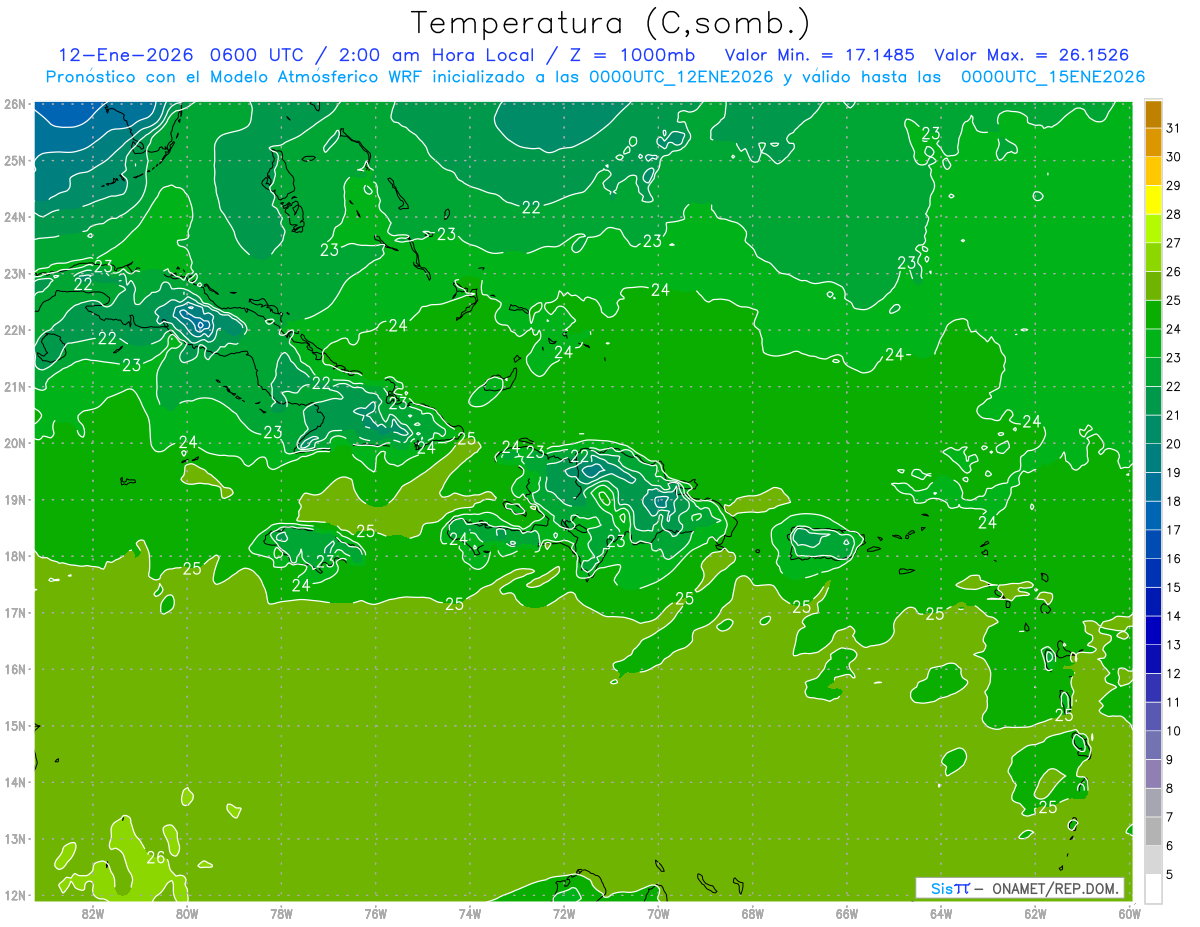Click the "78W" longitude axis label
Image resolution: width=1200 pixels, height=927 pixels.
[x=281, y=913]
